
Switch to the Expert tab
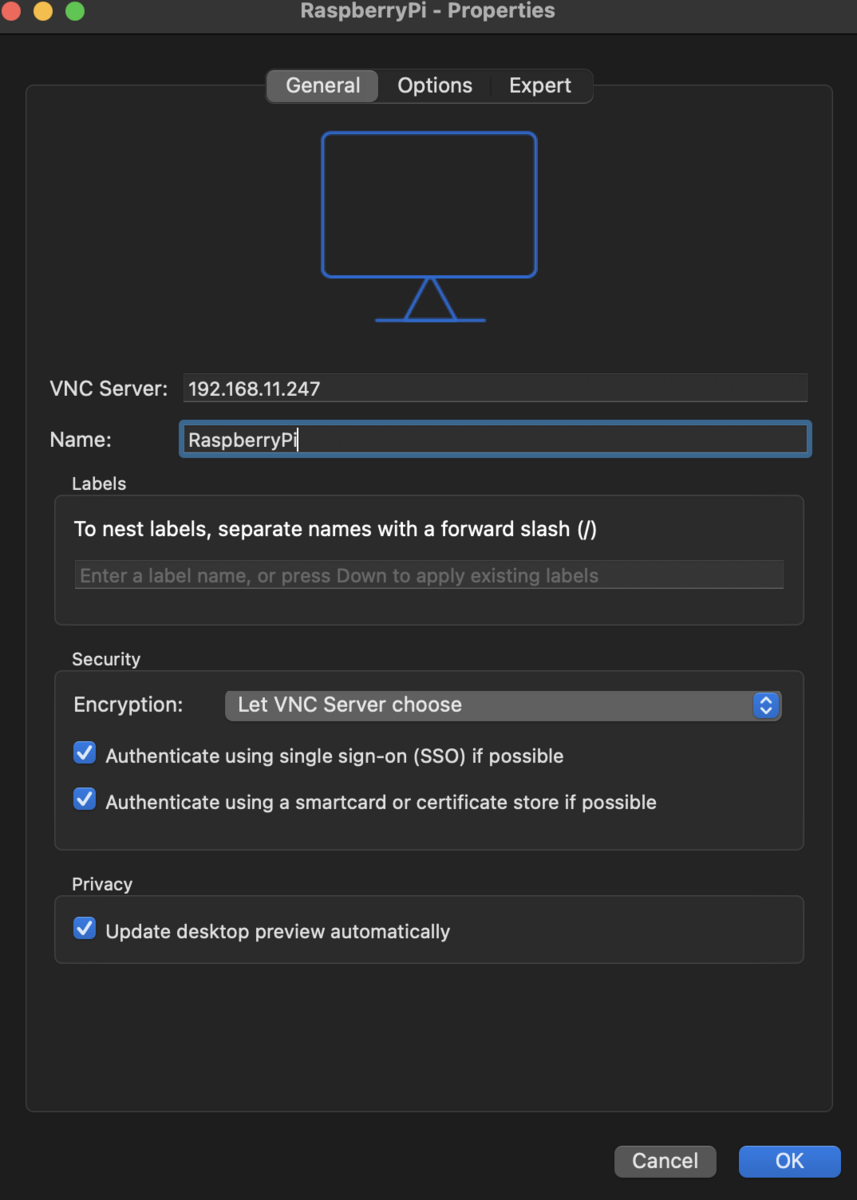click(x=539, y=85)
